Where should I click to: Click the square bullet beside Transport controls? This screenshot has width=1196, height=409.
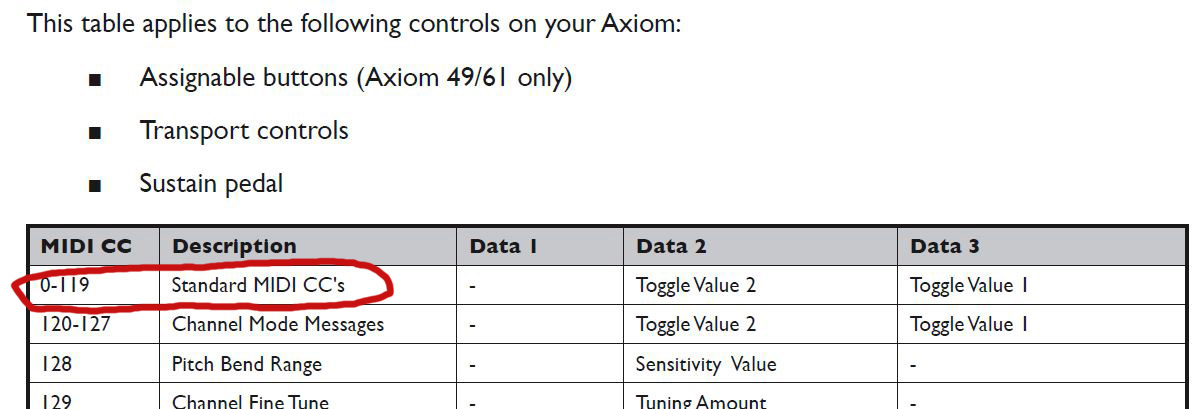95,133
